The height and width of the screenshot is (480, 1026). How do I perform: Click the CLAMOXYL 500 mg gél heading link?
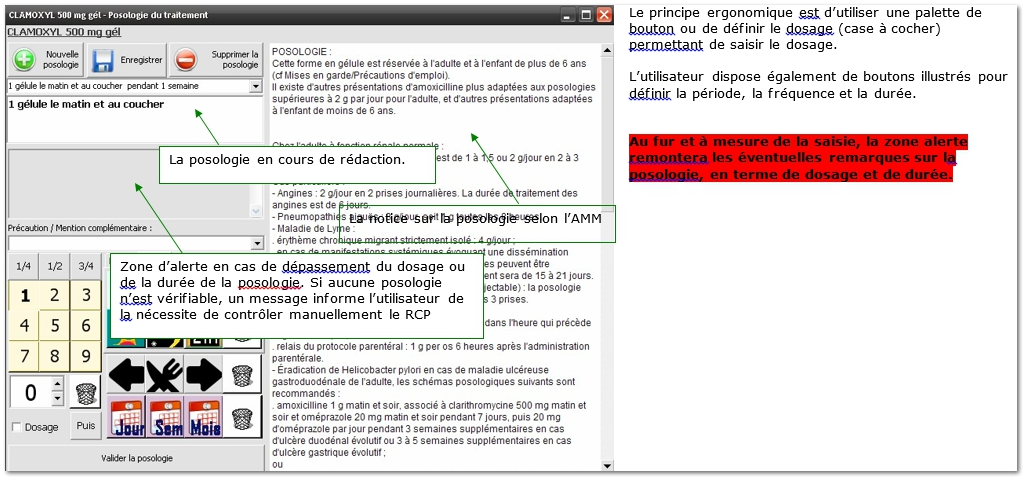[x=63, y=31]
